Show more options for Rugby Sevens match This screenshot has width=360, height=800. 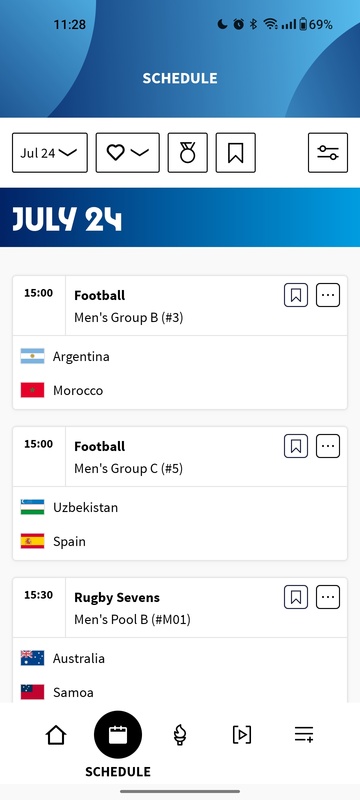pyautogui.click(x=328, y=597)
